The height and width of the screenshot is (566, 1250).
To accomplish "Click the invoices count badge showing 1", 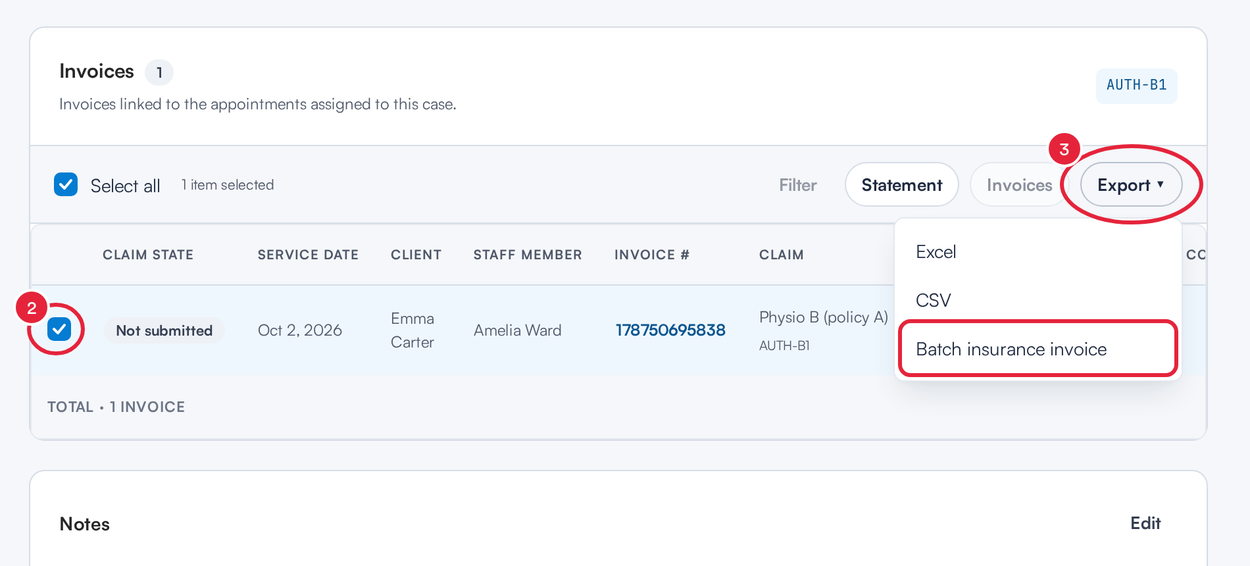I will [159, 72].
